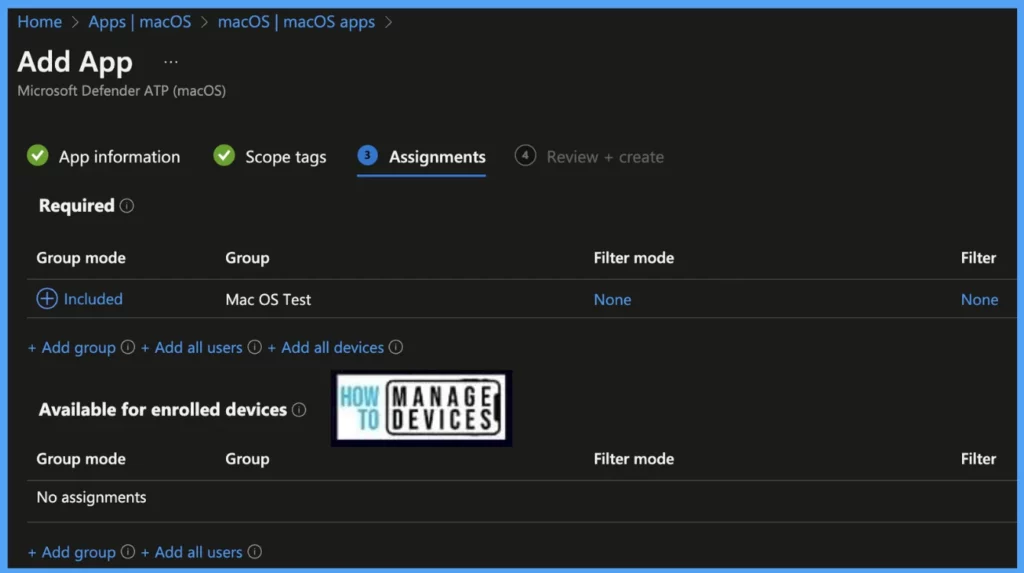Click the step 4 Review circle icon

(x=525, y=156)
